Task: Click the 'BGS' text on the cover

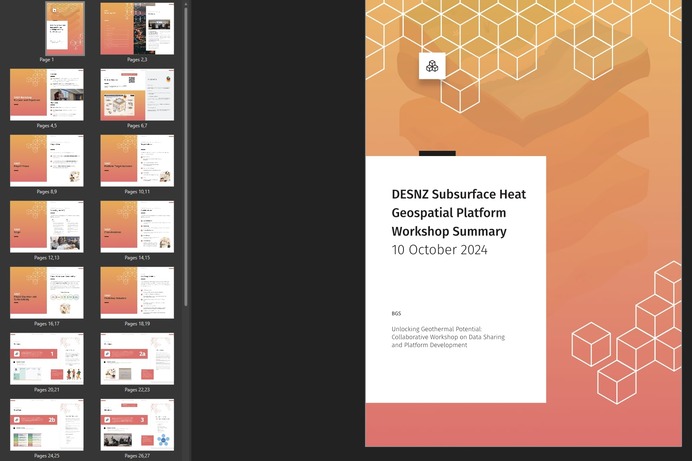Action: pyautogui.click(x=396, y=313)
